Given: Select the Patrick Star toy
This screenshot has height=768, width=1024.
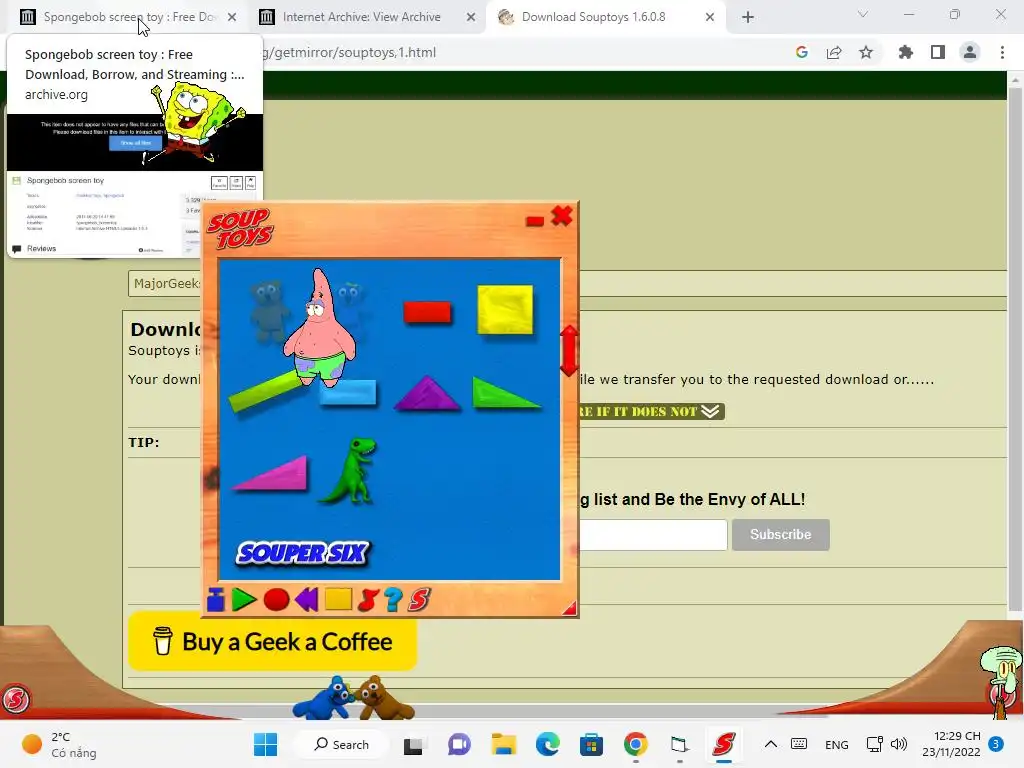Looking at the screenshot, I should (320, 327).
